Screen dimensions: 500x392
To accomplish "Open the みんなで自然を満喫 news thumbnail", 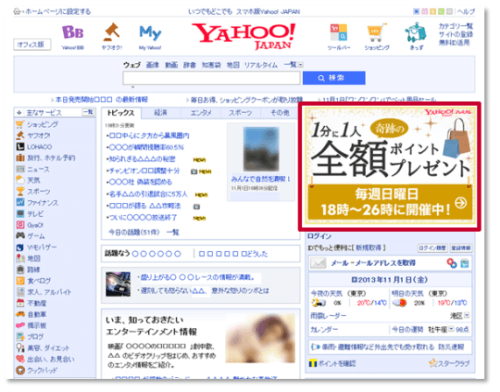I will click(261, 149).
